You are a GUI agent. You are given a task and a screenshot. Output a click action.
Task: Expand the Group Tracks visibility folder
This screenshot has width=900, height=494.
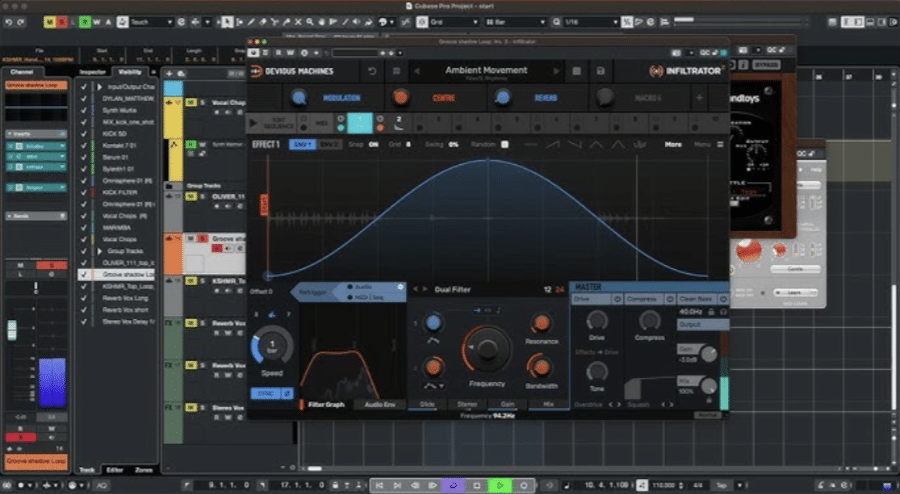(x=99, y=251)
